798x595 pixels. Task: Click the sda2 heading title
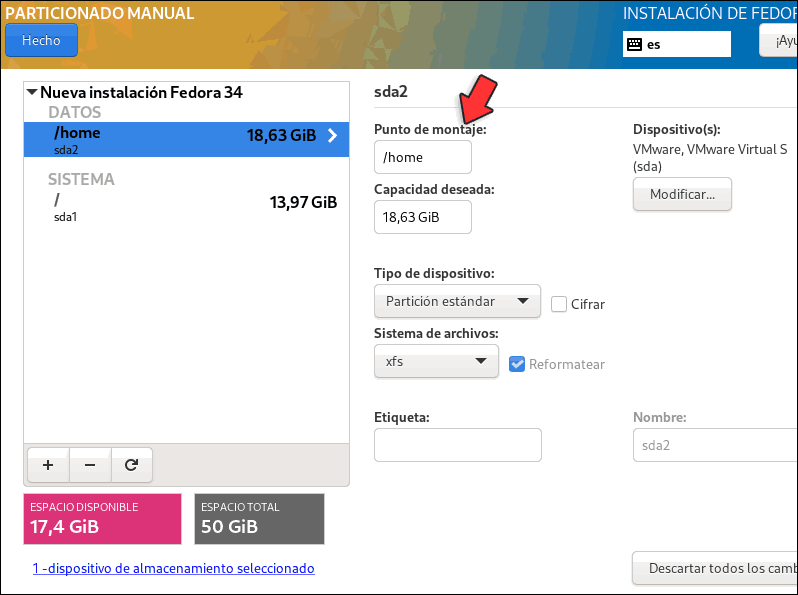pos(391,92)
